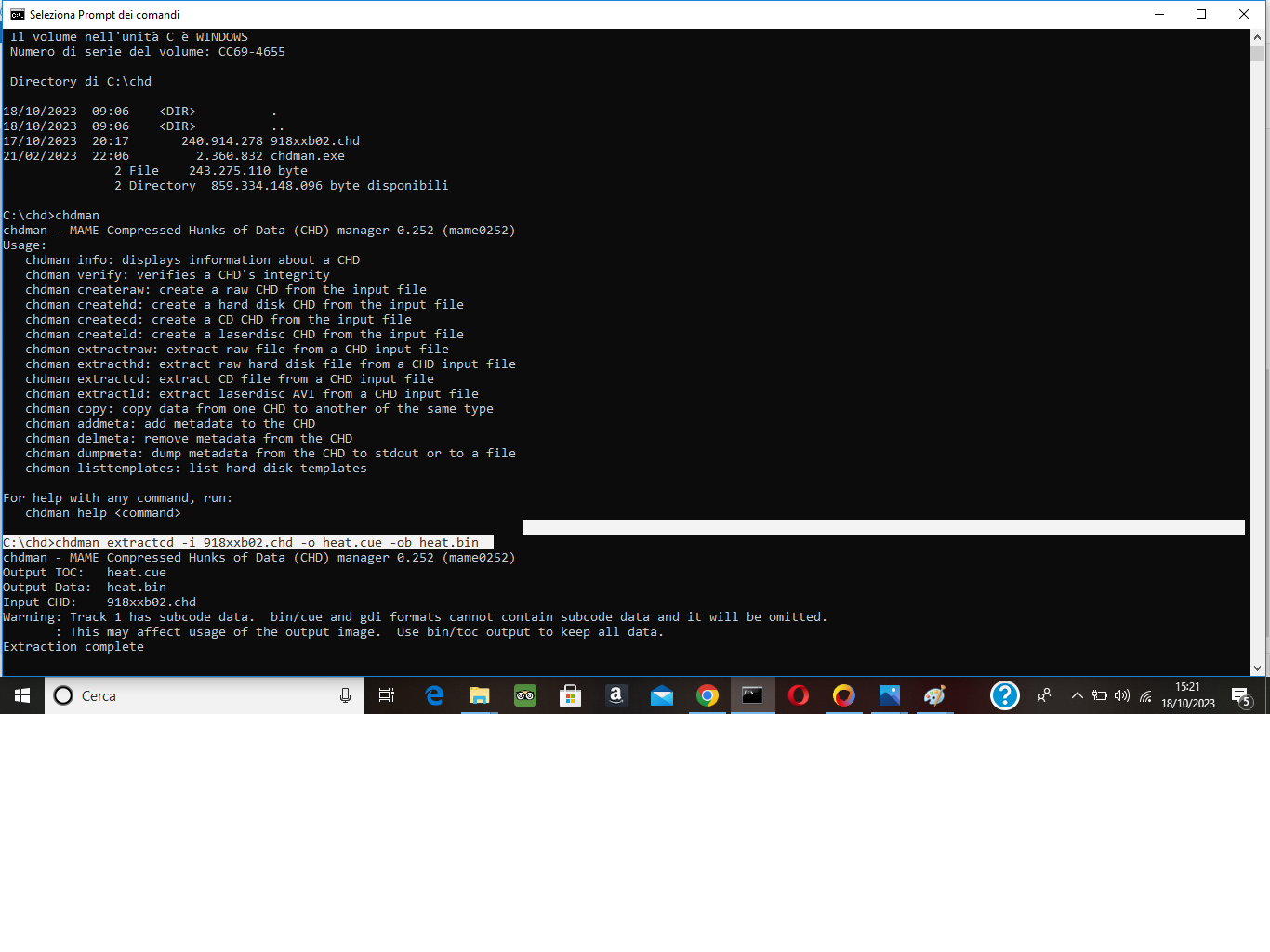The image size is (1270, 952).
Task: Click the console scrollbar down arrow
Action: click(x=1258, y=668)
